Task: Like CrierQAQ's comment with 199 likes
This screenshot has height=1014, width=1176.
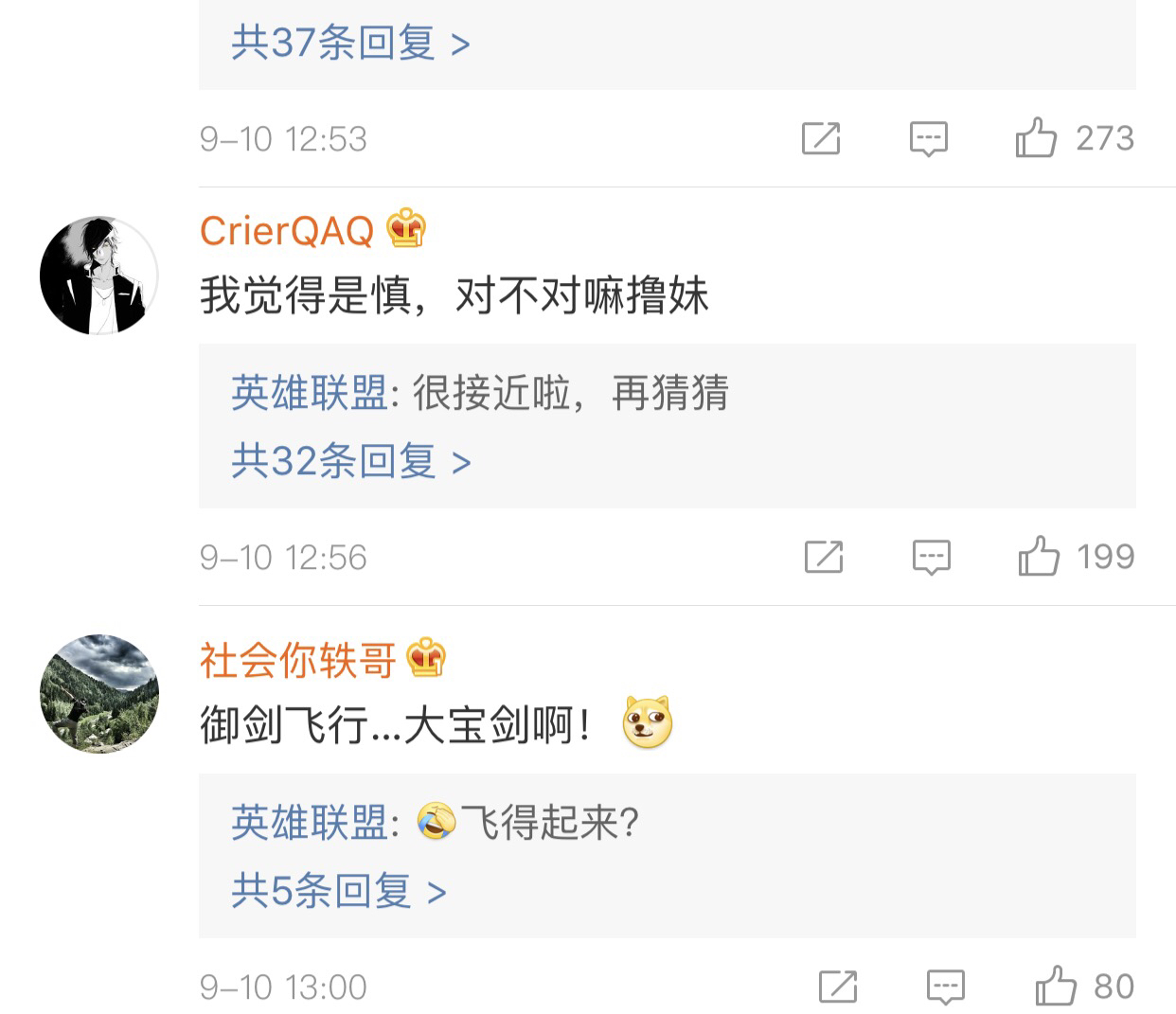Action: pos(1039,558)
